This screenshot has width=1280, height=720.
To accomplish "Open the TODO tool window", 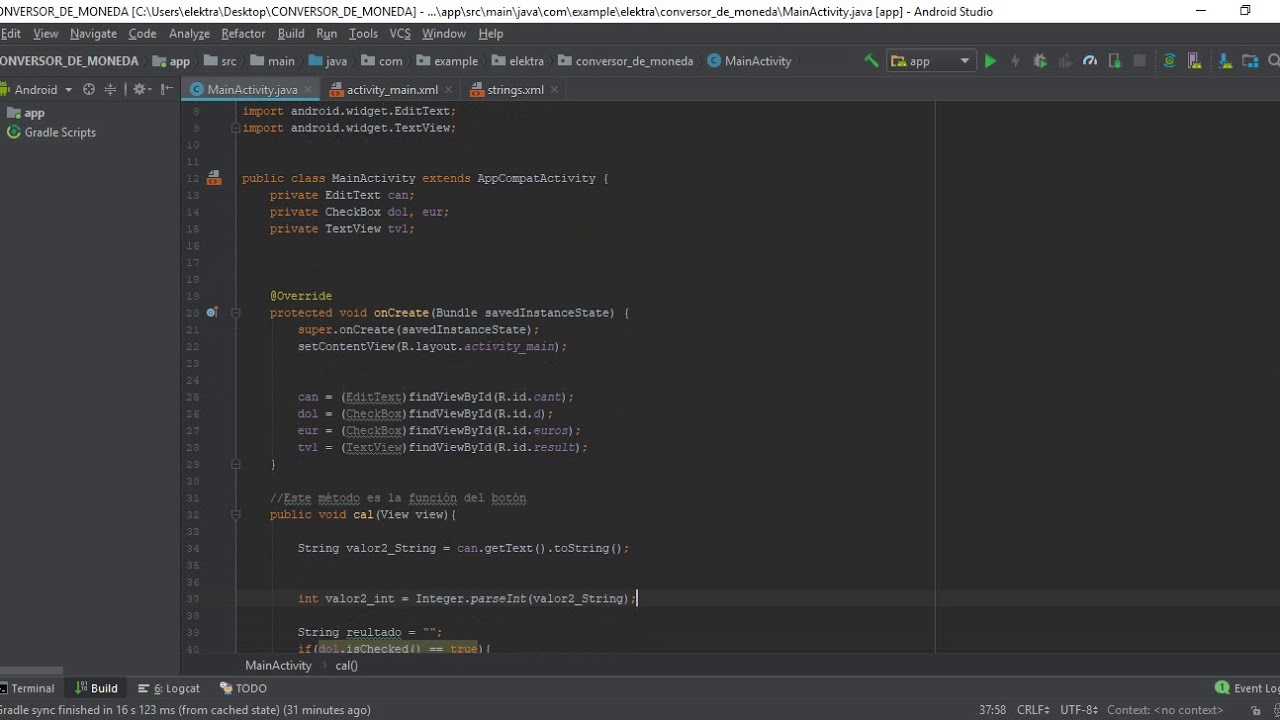I will tap(243, 688).
